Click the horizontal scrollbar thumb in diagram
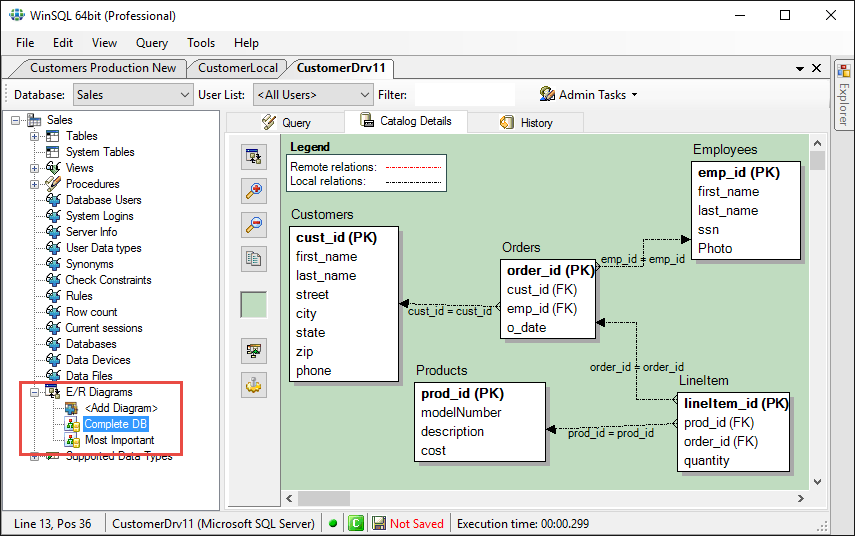Screen dimensions: 855x536 click(x=324, y=498)
